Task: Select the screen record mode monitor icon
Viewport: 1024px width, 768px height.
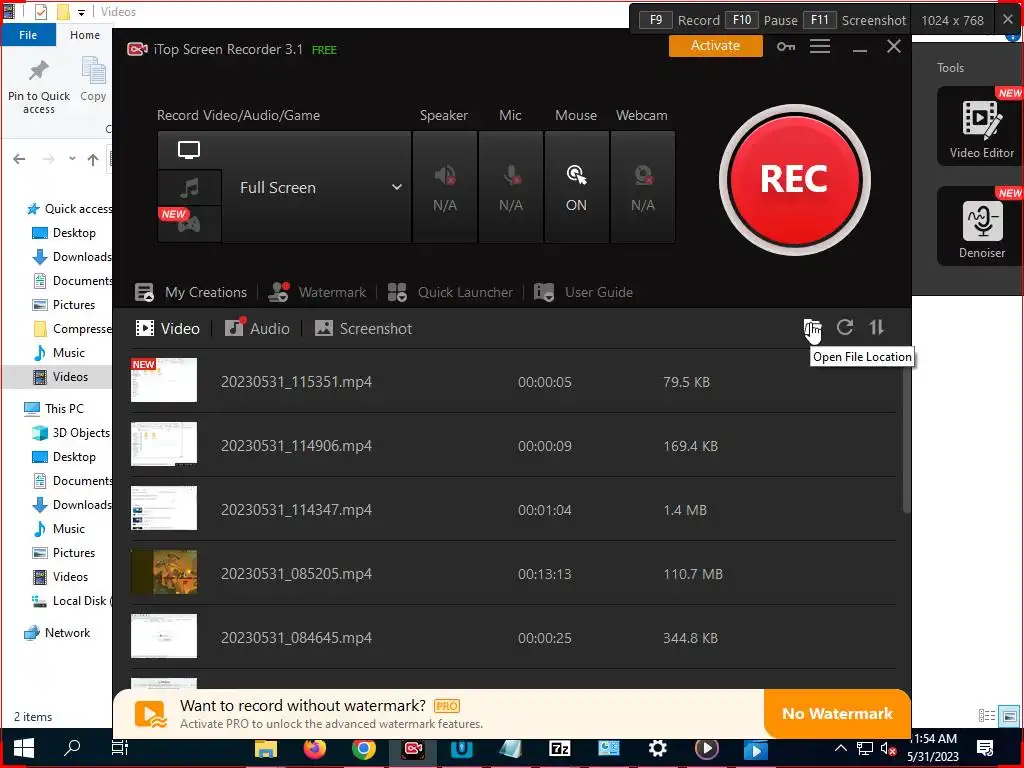Action: (x=189, y=150)
